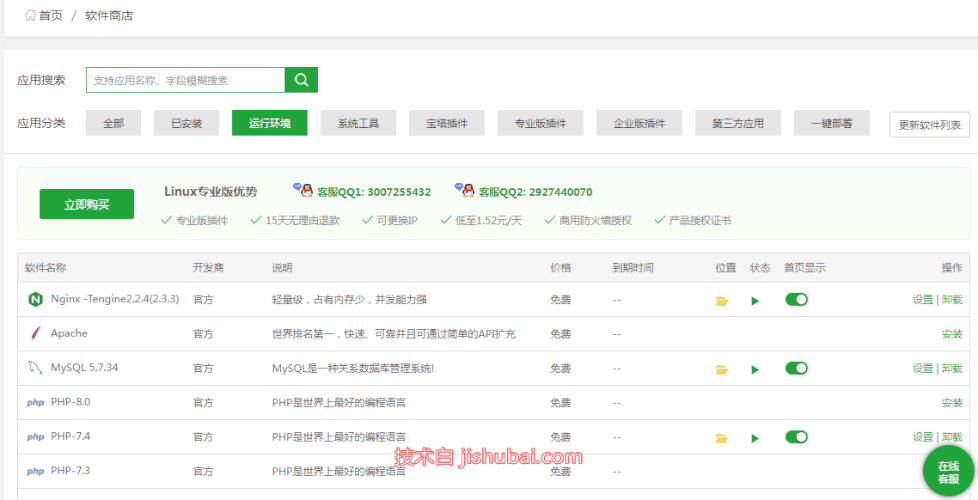Toggle Nginx homepage display switch
This screenshot has width=978, height=500.
coord(796,299)
